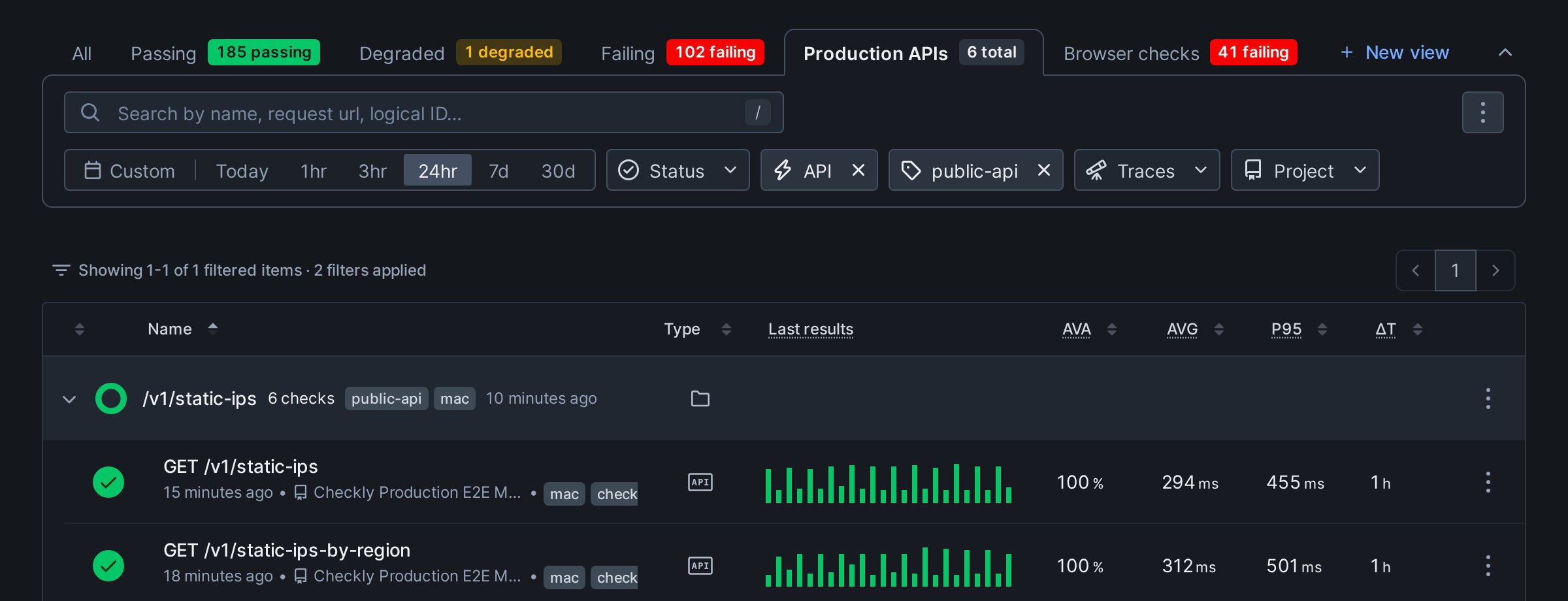Remove the API filter with its X
This screenshot has width=1568, height=601.
(x=858, y=170)
